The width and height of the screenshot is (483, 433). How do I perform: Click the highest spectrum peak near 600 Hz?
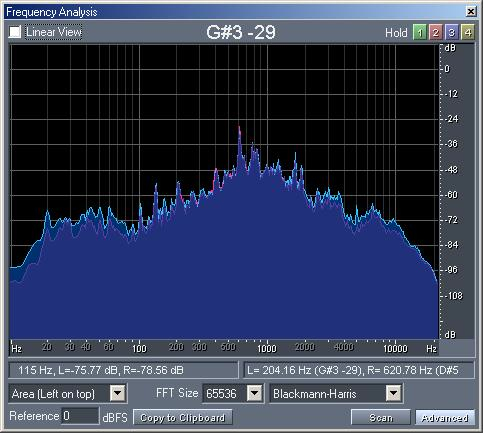[x=239, y=127]
